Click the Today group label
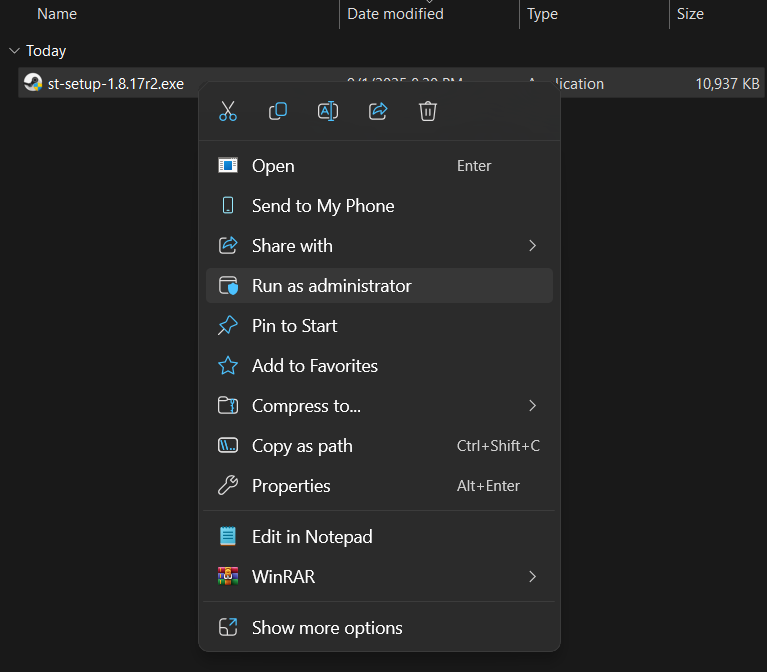Screen dimensions: 767x672 coord(46,51)
